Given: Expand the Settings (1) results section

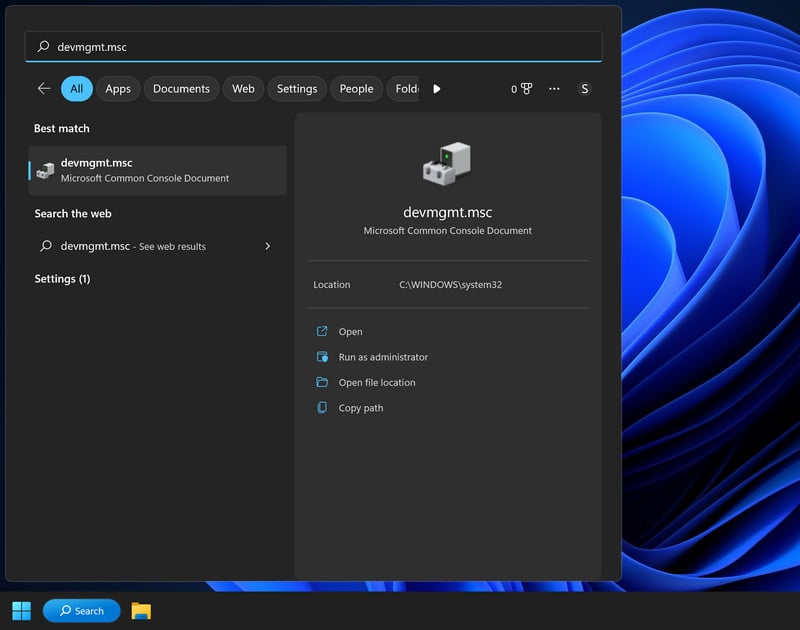Looking at the screenshot, I should point(62,279).
